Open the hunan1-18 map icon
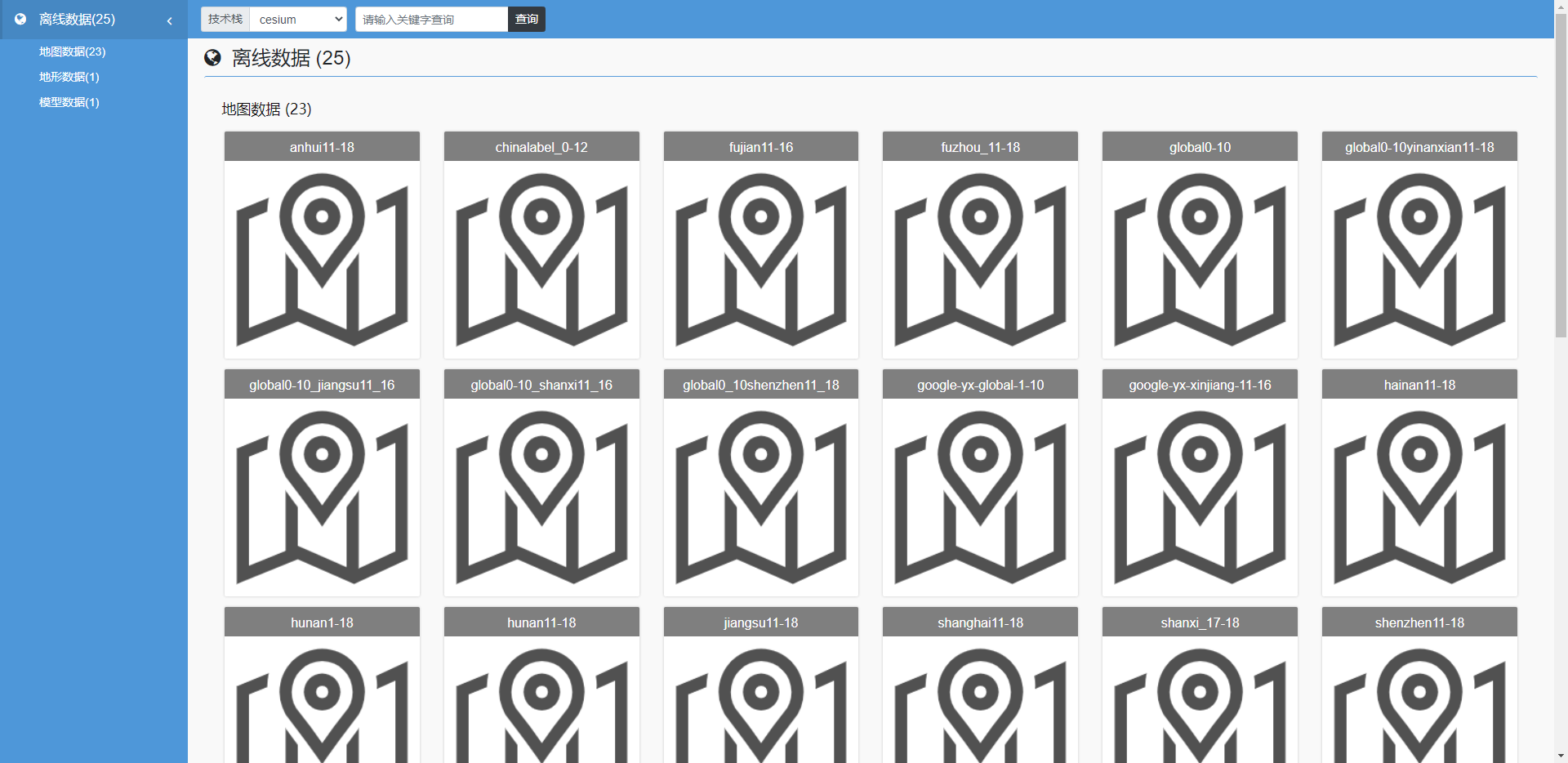 [x=322, y=706]
